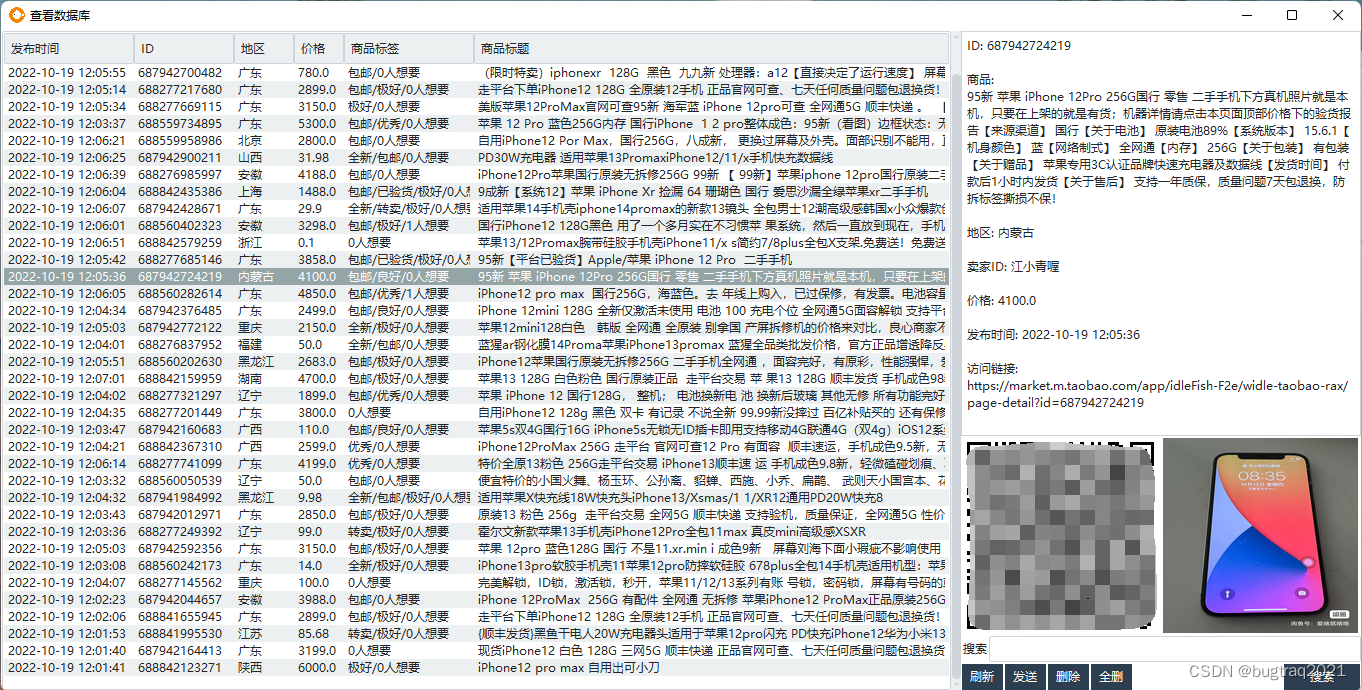1362x690 pixels.
Task: Click the 刷新 (refresh) button
Action: tap(982, 677)
